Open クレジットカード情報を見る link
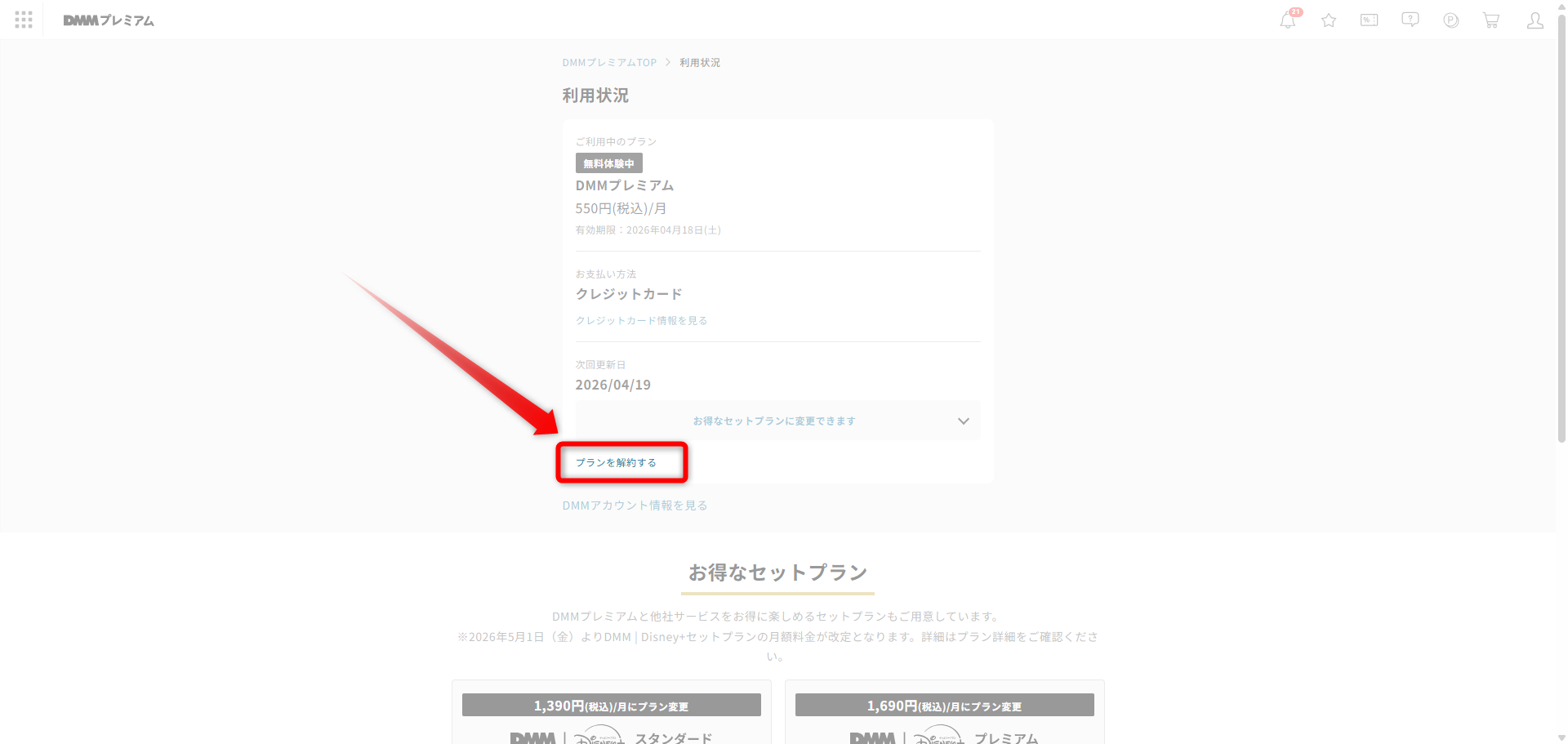Image resolution: width=1568 pixels, height=744 pixels. pos(642,321)
